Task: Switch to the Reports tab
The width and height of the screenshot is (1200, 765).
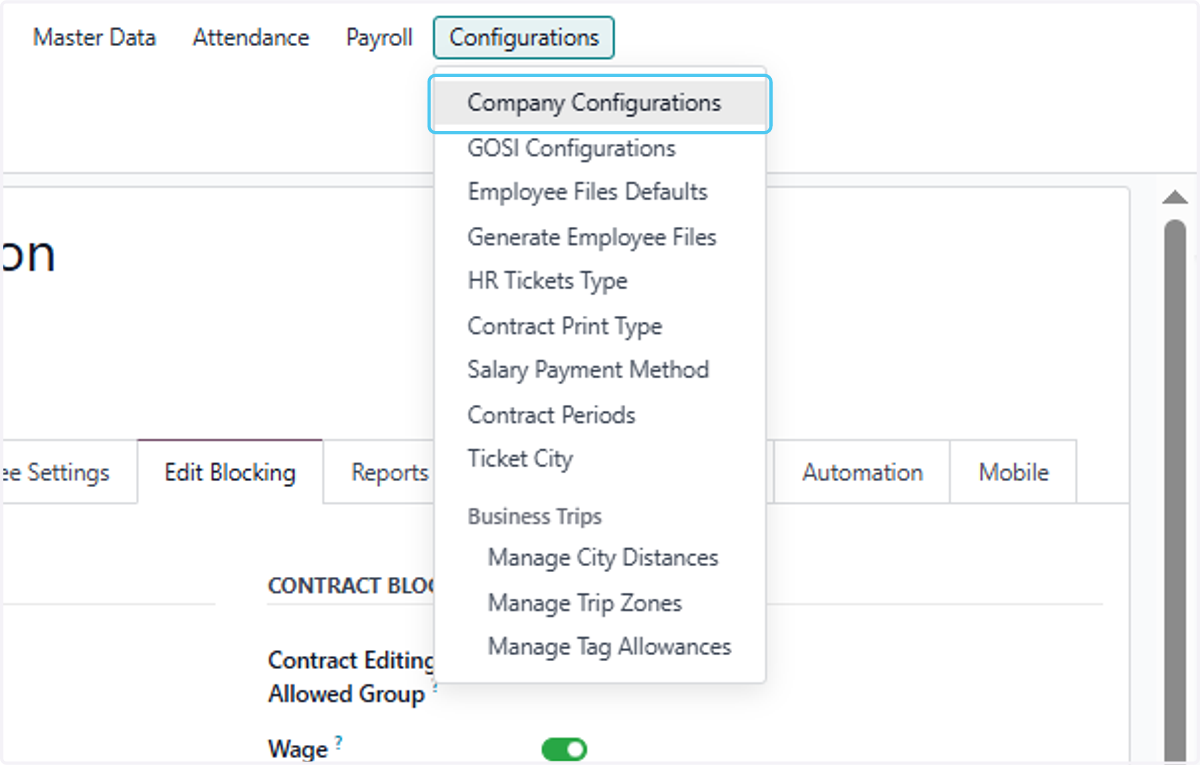Action: pyautogui.click(x=389, y=472)
